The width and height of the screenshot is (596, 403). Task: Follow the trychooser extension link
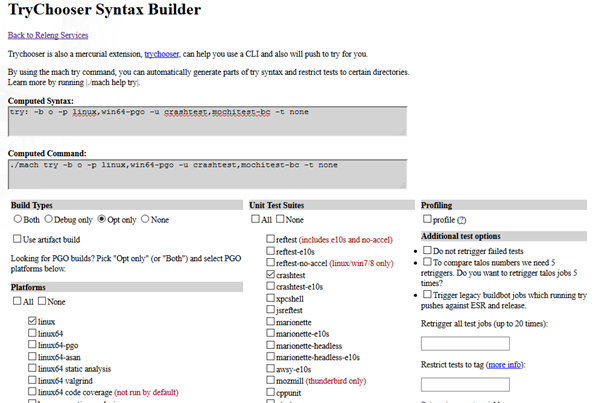(x=162, y=54)
